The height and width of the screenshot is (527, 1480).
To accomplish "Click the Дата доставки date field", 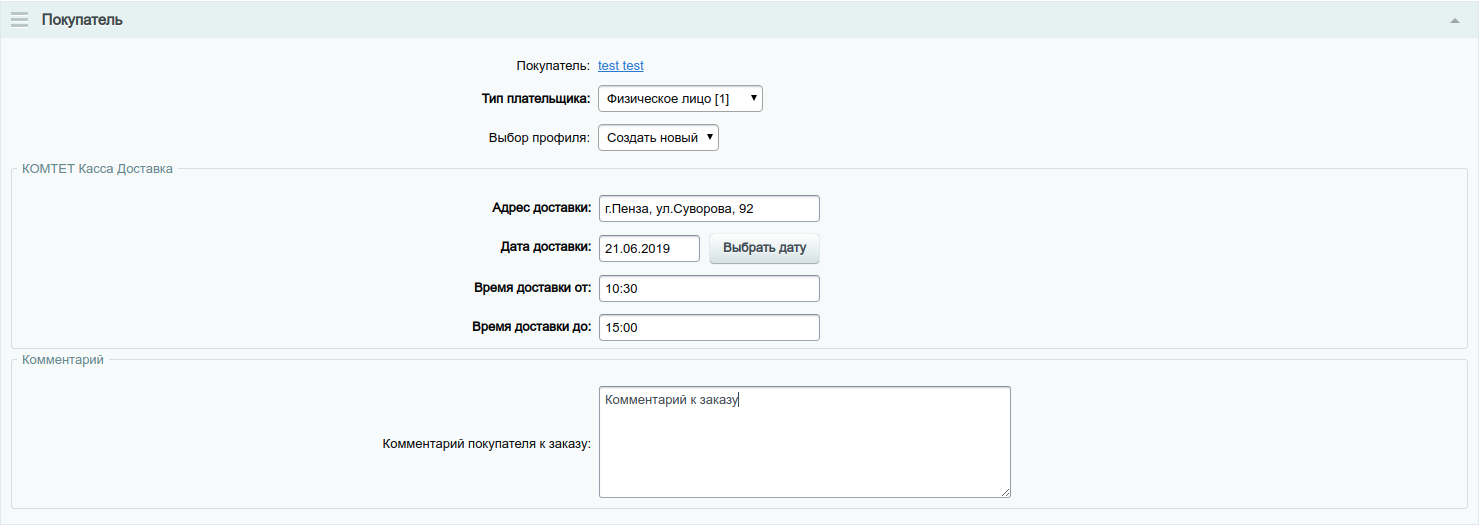I will [x=649, y=248].
